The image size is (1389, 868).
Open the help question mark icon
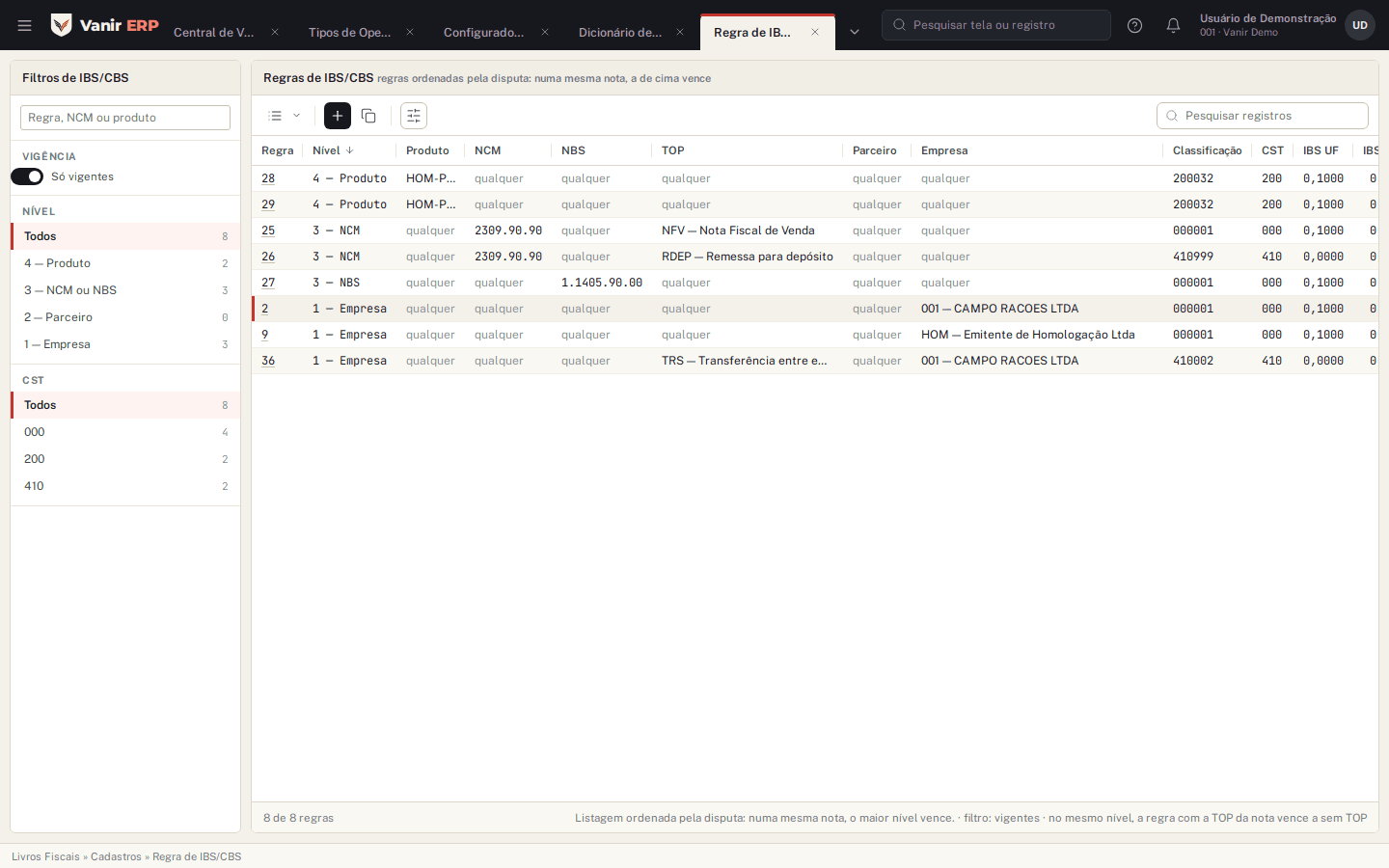(x=1134, y=25)
